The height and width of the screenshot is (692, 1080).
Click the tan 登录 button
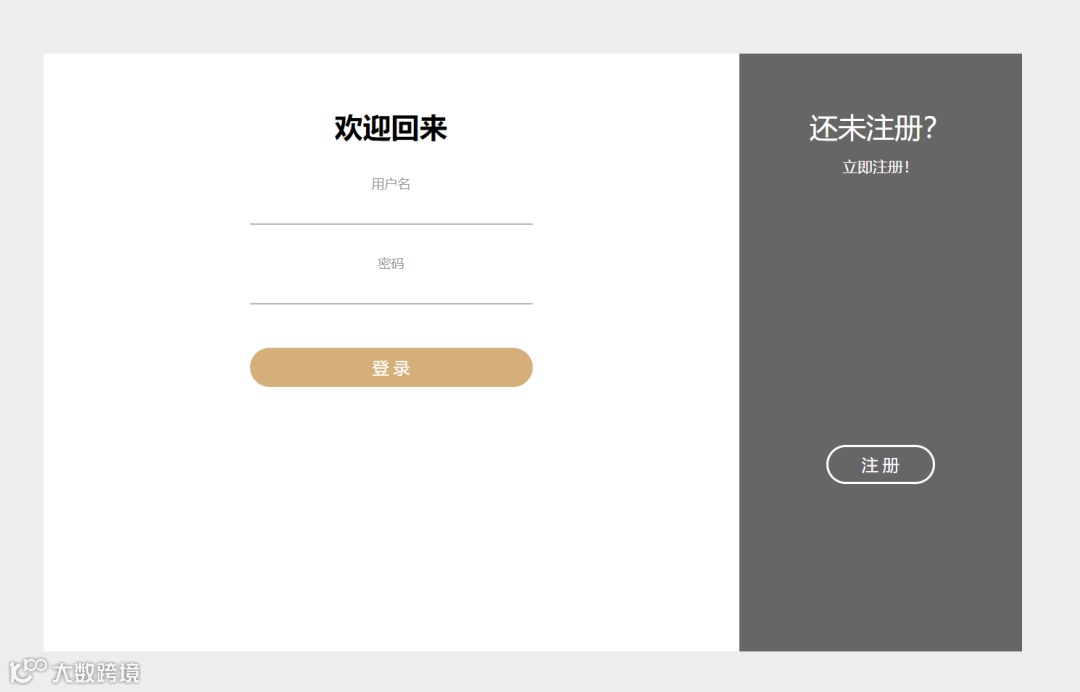coord(391,367)
